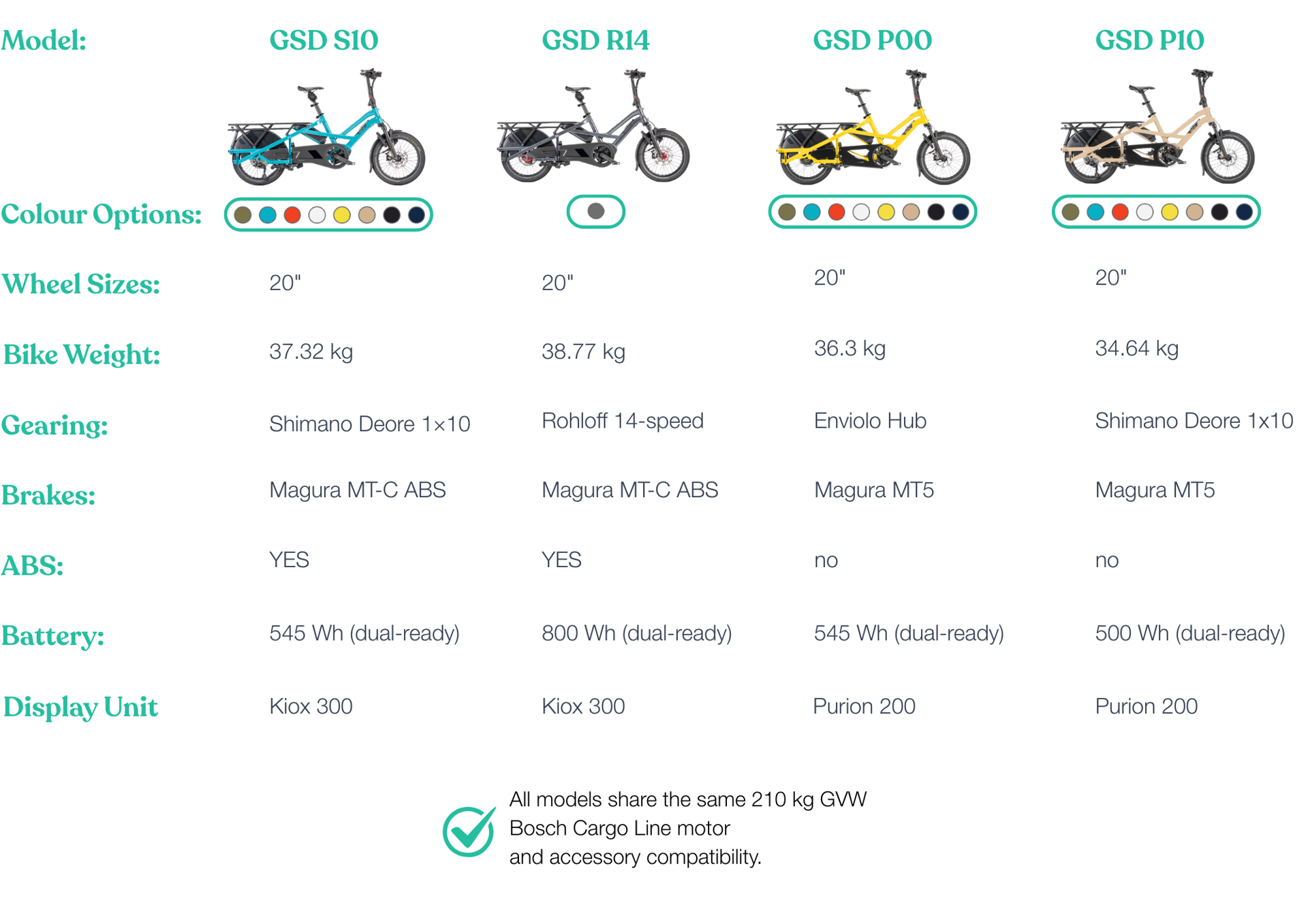The width and height of the screenshot is (1308, 924).
Task: Click the Colour Options row label
Action: coord(102,214)
